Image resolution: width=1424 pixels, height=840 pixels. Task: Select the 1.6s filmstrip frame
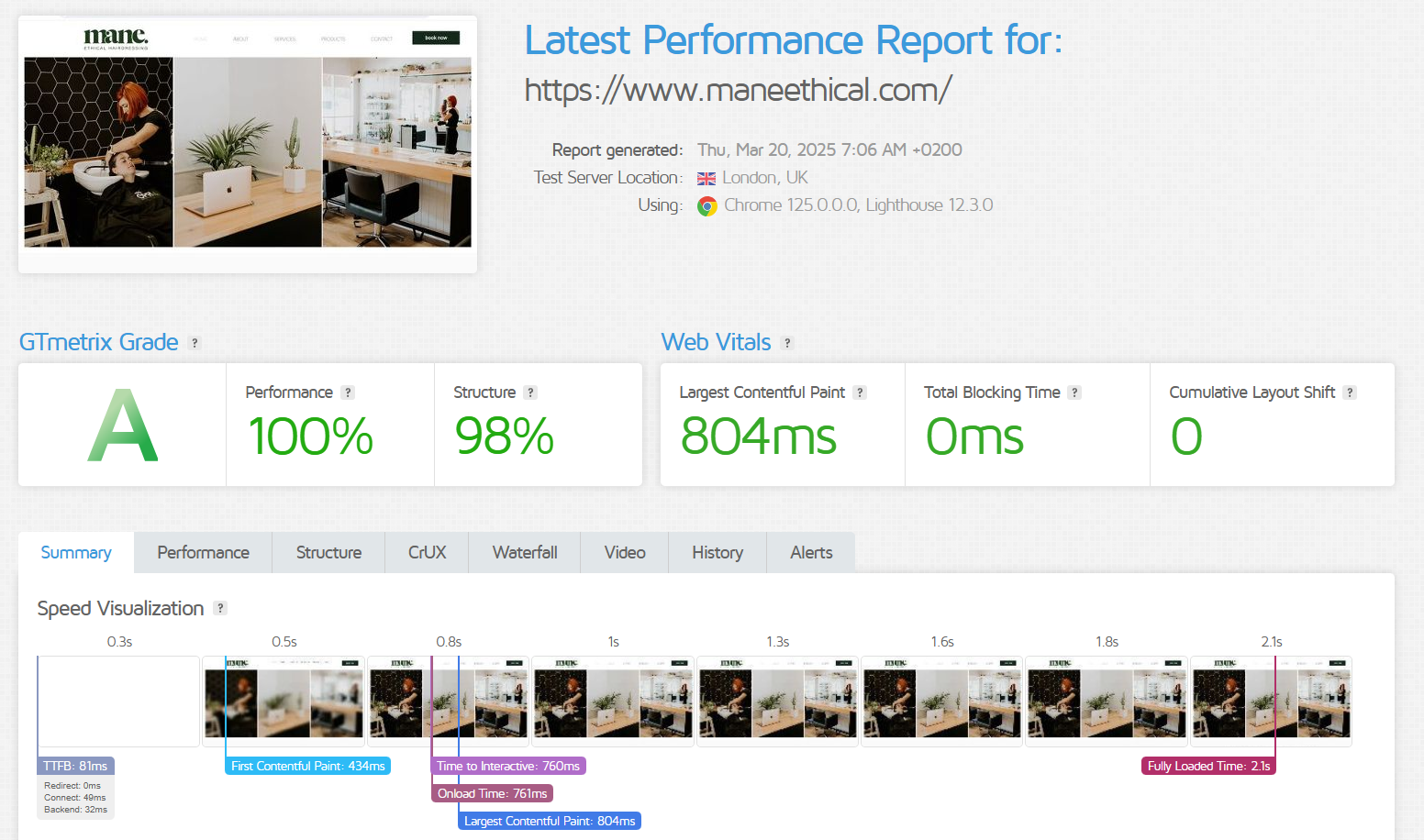pyautogui.click(x=941, y=702)
